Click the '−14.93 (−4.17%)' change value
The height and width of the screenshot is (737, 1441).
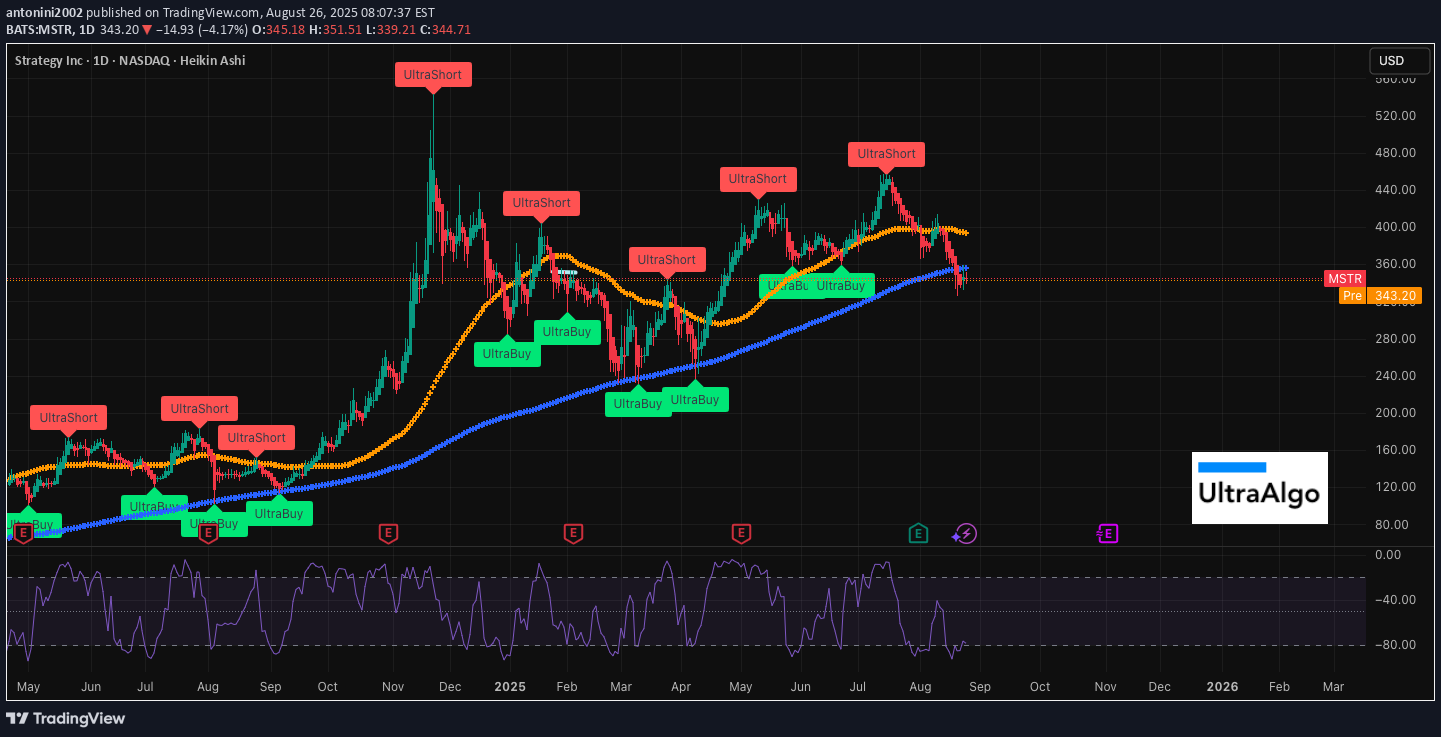pyautogui.click(x=201, y=30)
